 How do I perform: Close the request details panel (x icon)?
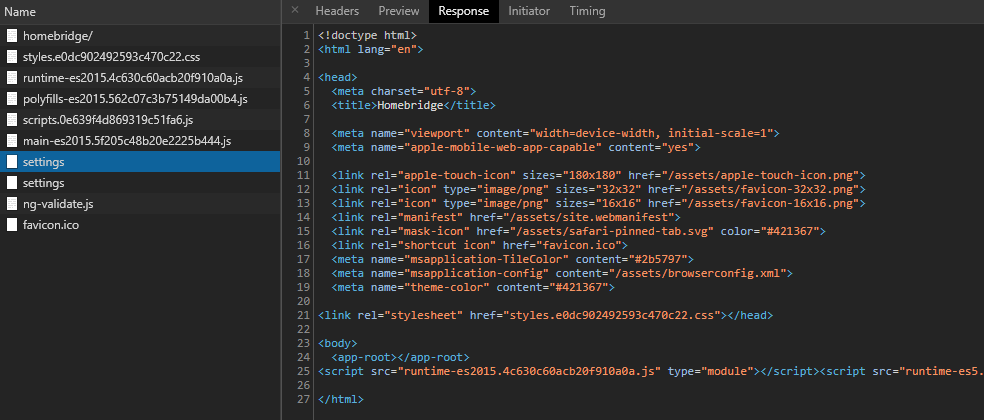[295, 10]
